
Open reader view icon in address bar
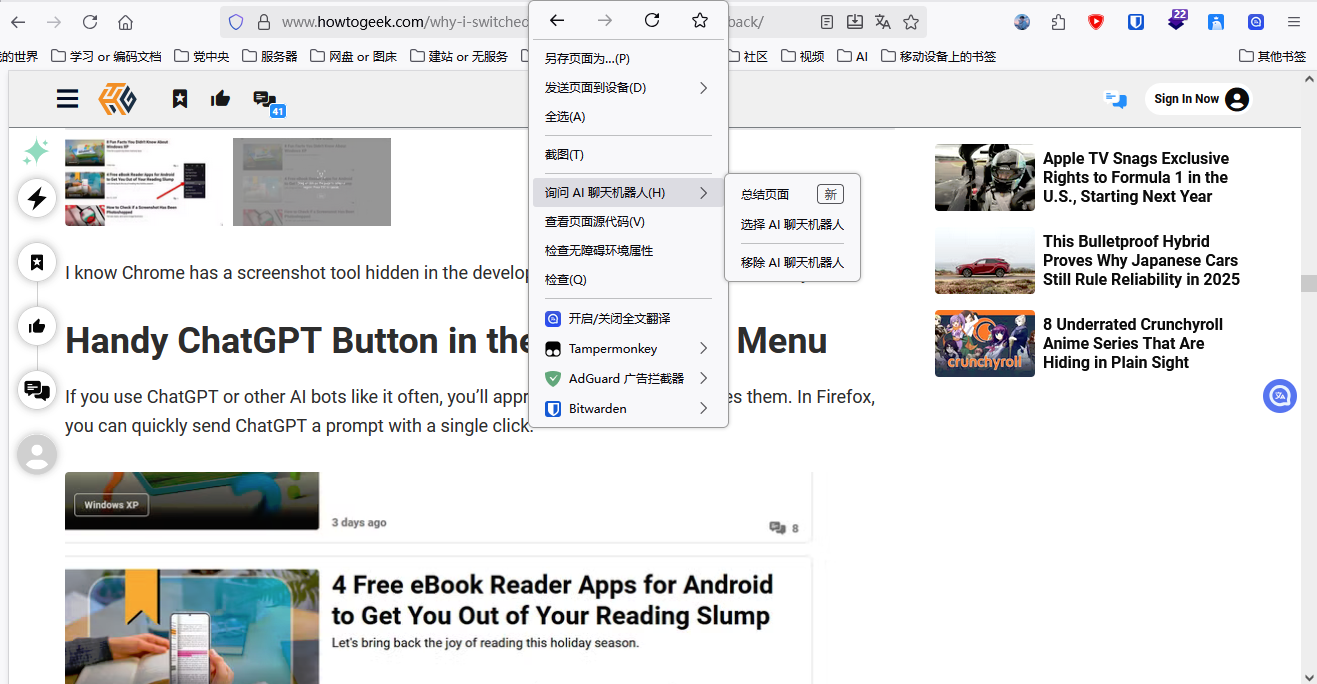pos(827,22)
